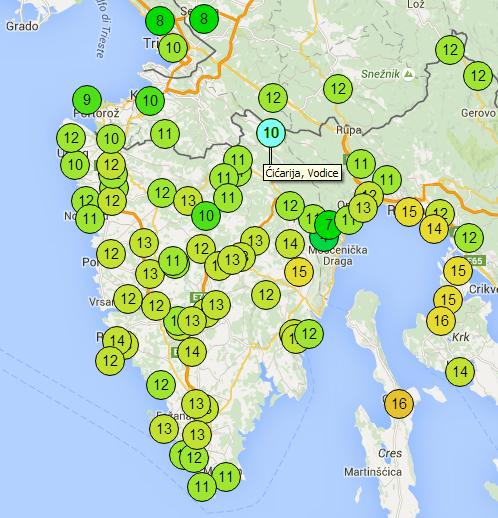The width and height of the screenshot is (498, 518).
Task: Select the Cres island label
Action: point(390,453)
